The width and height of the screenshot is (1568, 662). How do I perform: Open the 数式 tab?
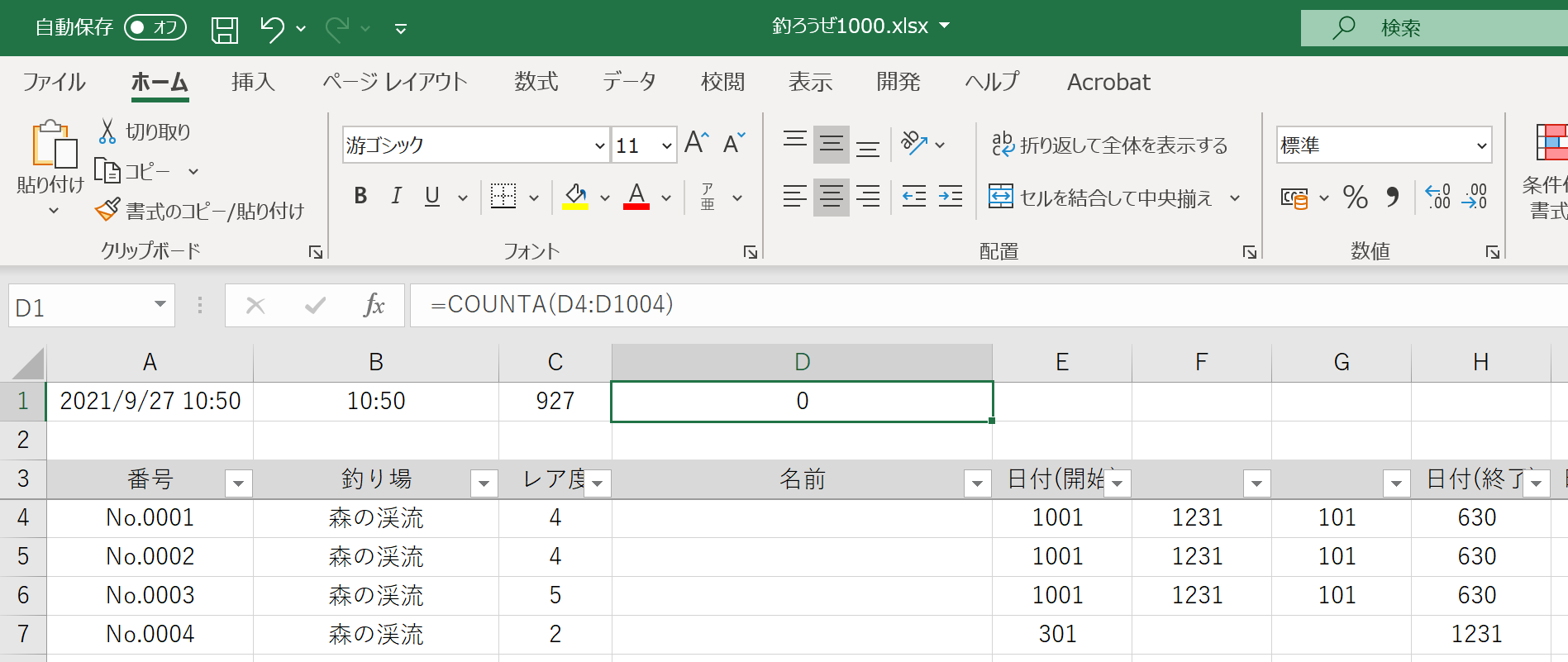click(536, 82)
